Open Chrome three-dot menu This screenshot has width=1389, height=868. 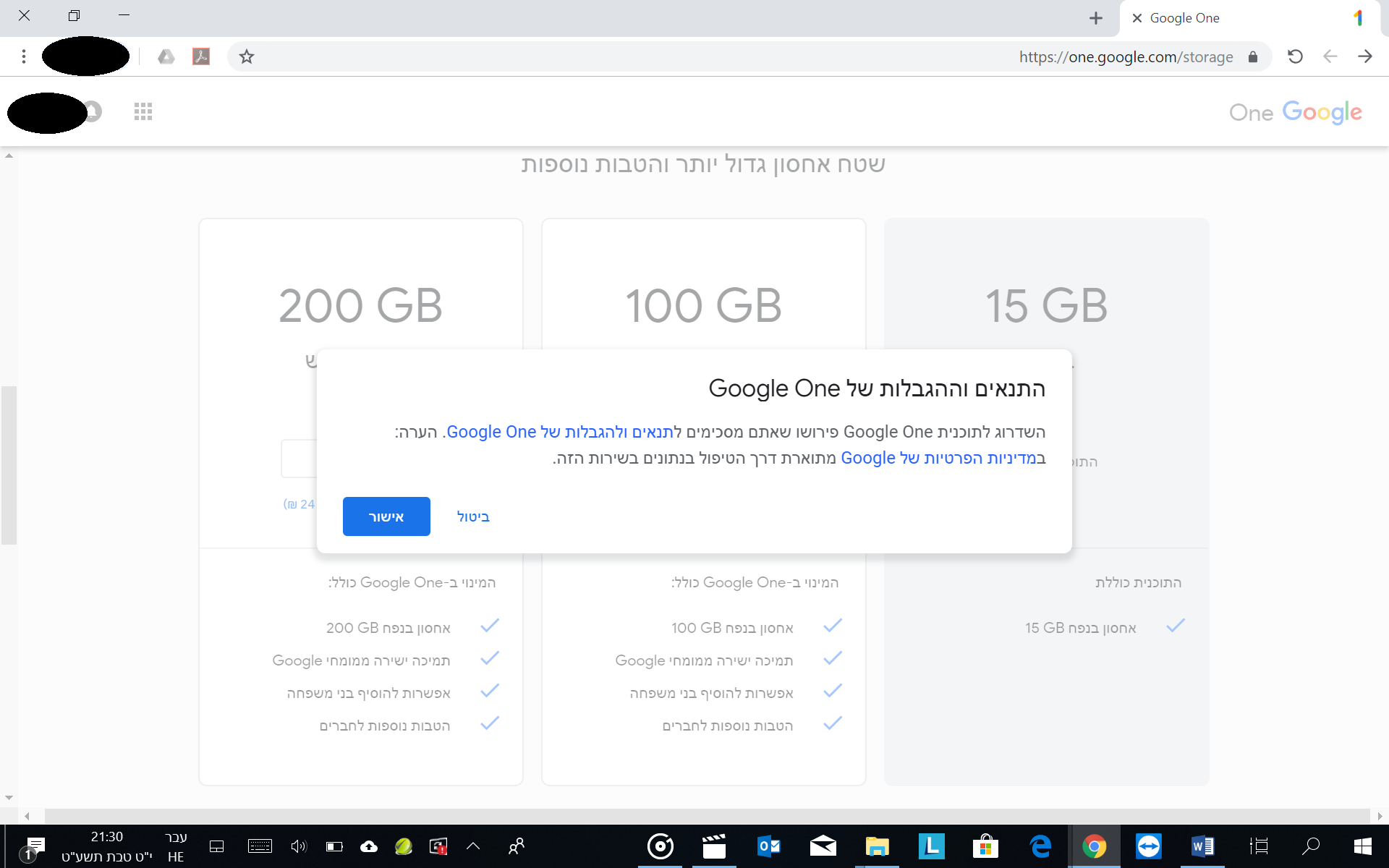[24, 56]
